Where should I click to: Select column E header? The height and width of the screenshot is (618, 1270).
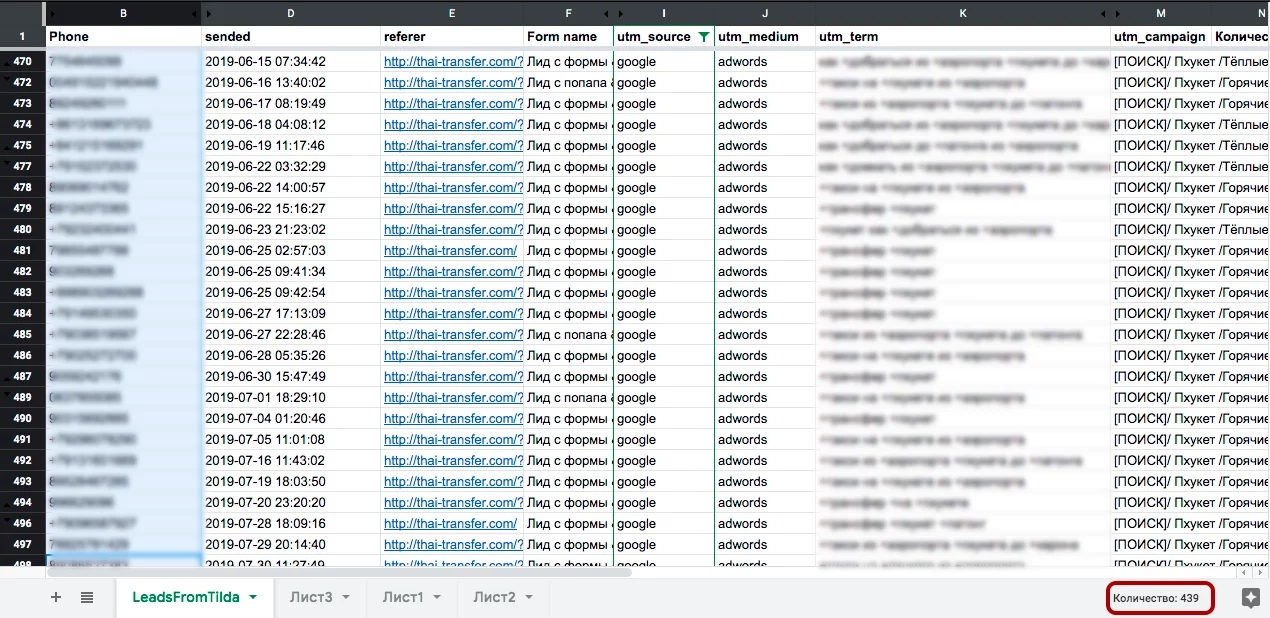point(452,13)
